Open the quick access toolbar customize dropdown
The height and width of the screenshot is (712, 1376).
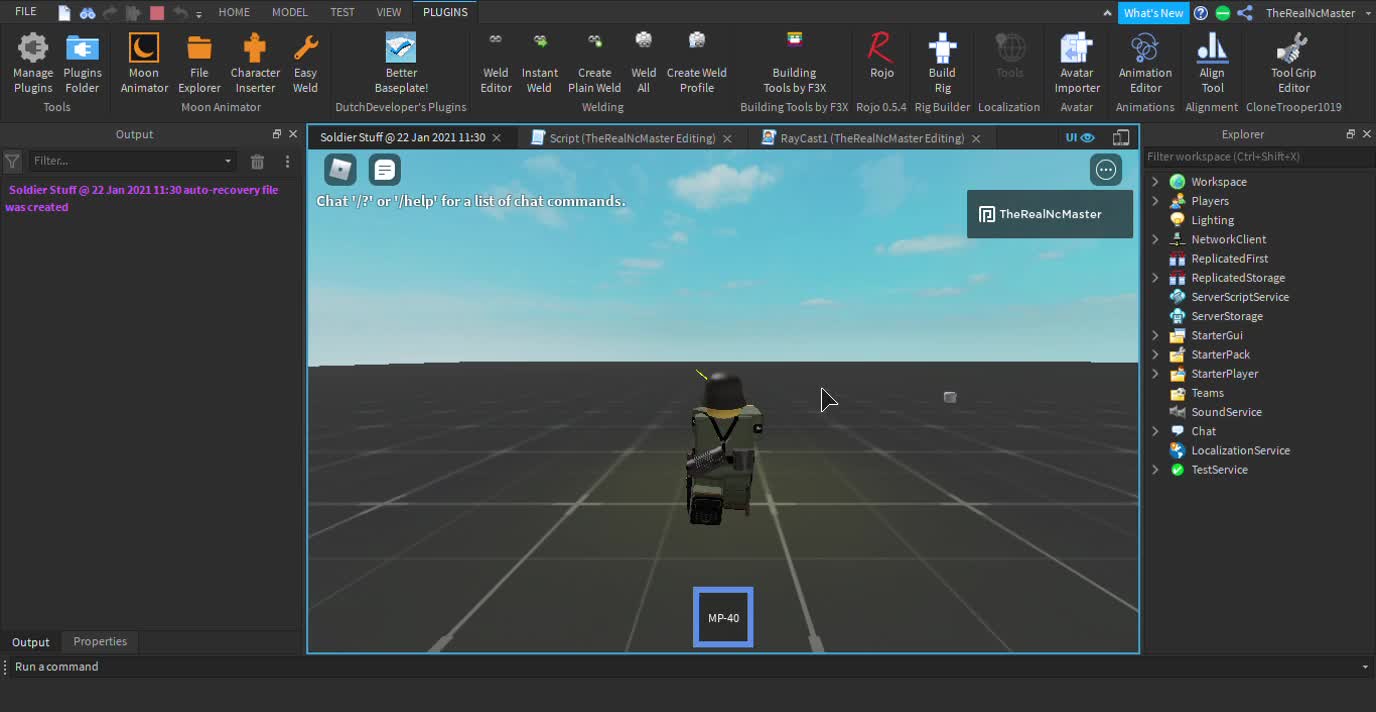point(199,14)
